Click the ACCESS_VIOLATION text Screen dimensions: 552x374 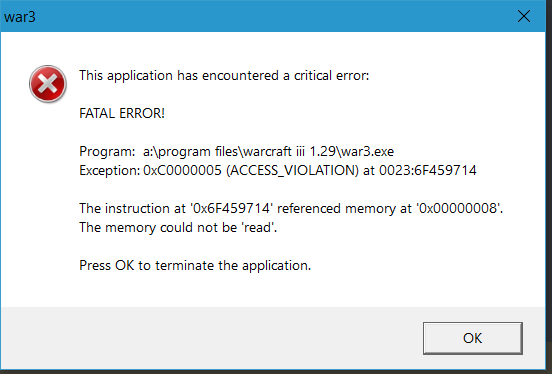tap(292, 171)
